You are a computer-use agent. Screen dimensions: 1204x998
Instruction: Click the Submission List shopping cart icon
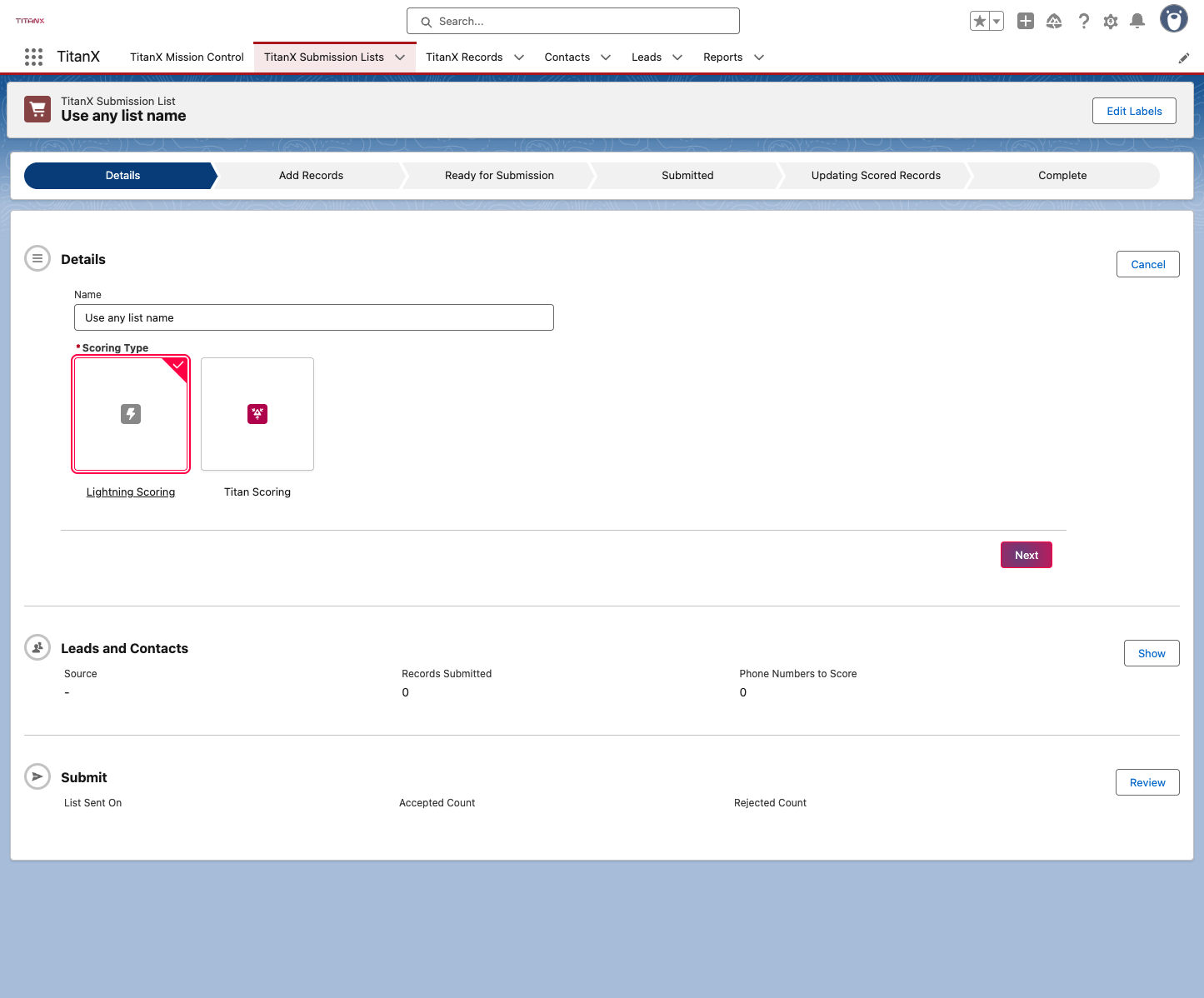pos(37,109)
